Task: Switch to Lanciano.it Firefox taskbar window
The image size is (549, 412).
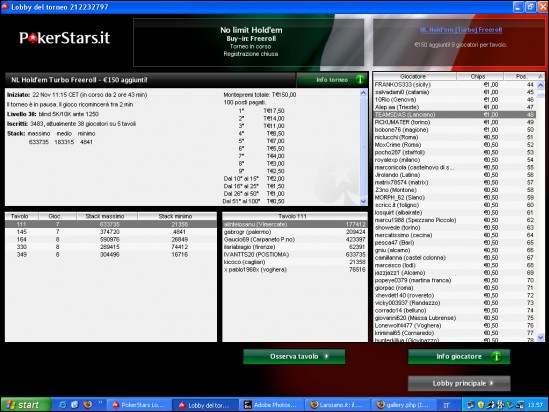Action: [x=338, y=405]
